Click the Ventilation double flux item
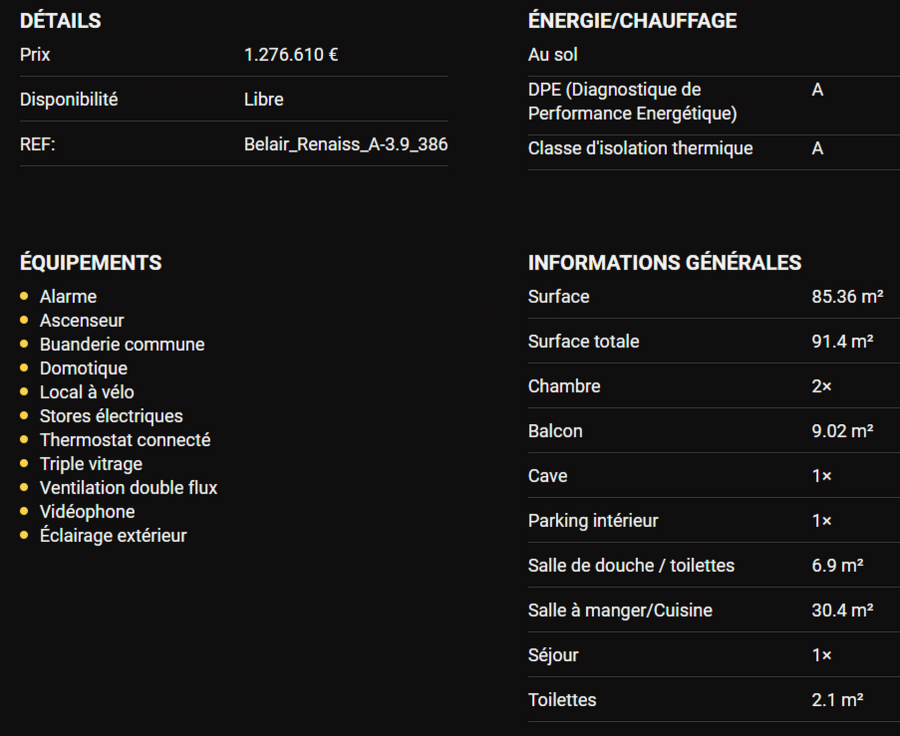The height and width of the screenshot is (736, 900). 128,488
